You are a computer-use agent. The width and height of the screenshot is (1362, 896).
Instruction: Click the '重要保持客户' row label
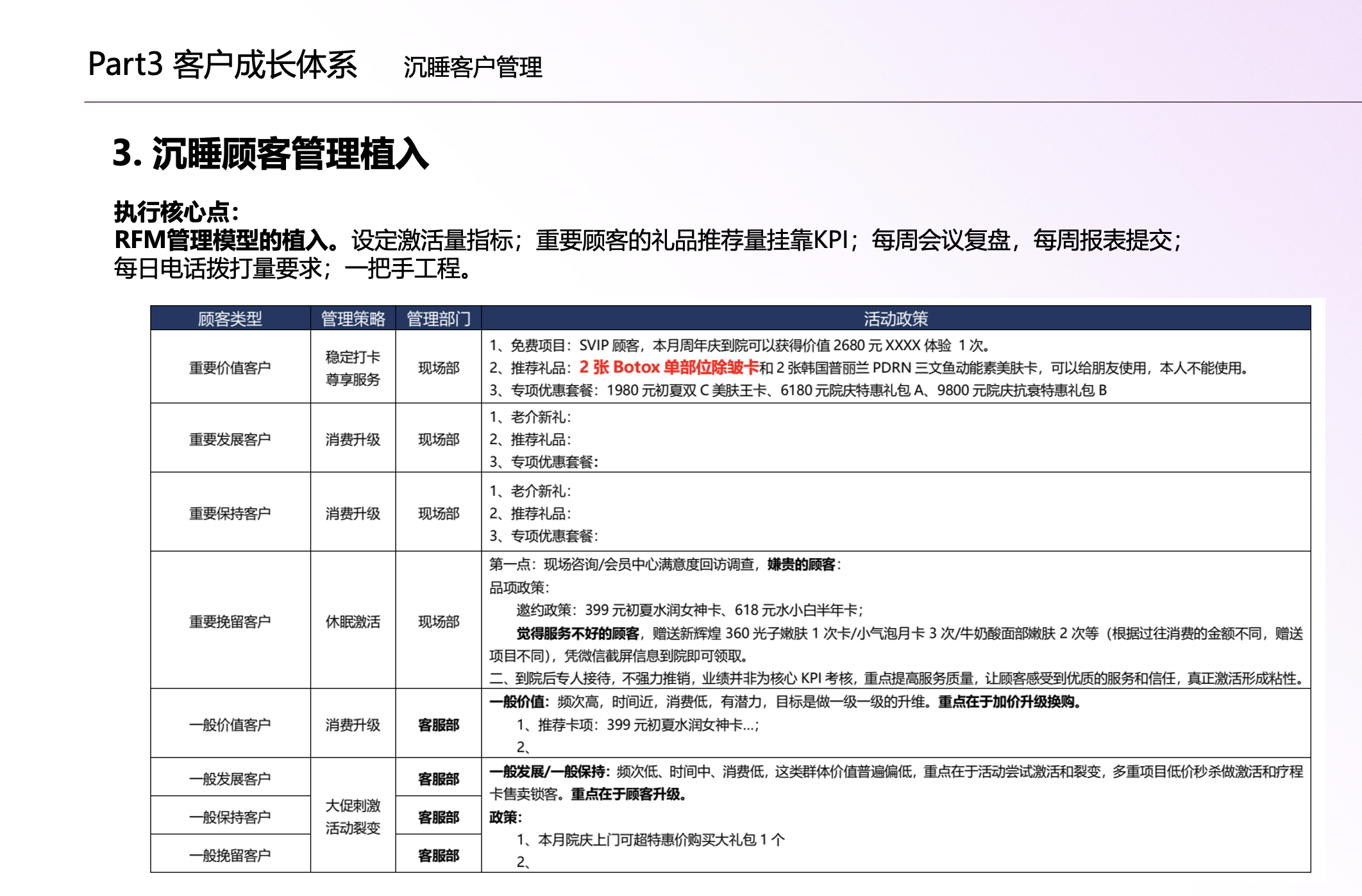[x=230, y=513]
